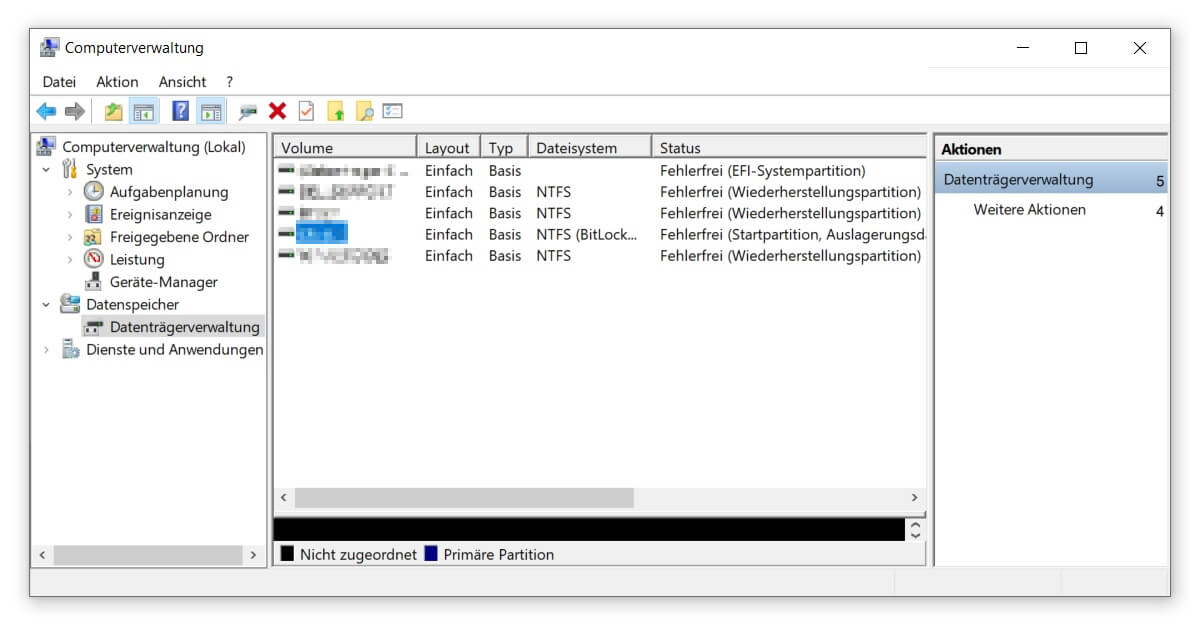Click the up one level folder icon
The height and width of the screenshot is (630, 1200).
click(x=114, y=112)
